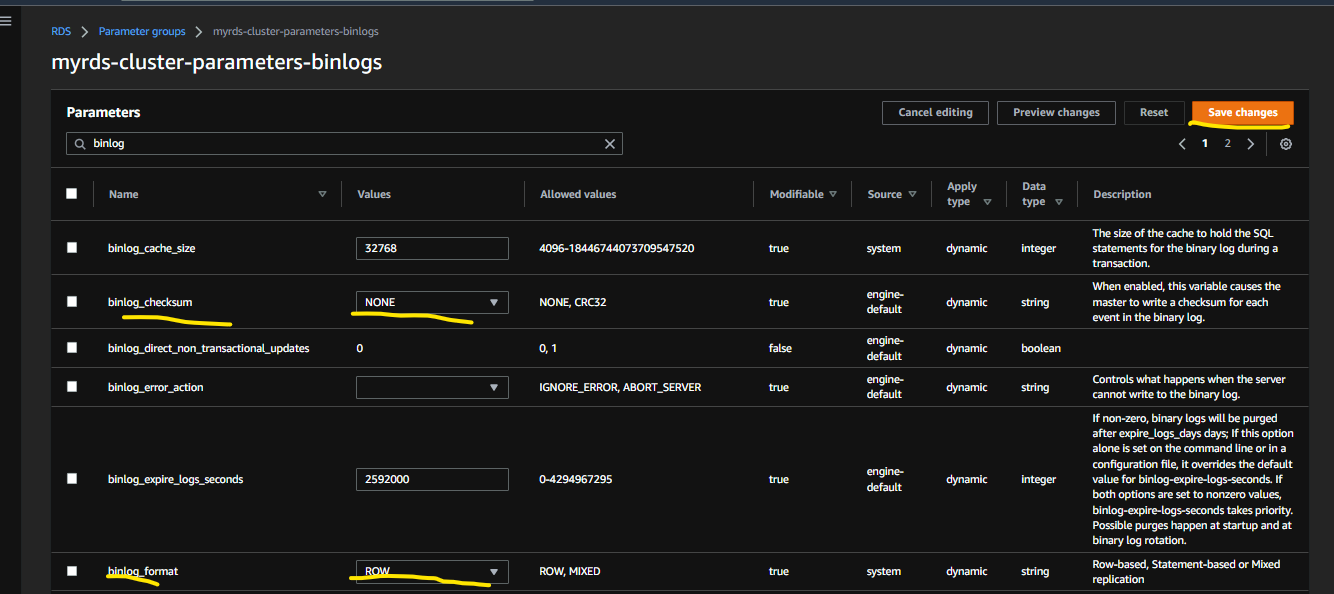The image size is (1334, 594).
Task: Click the Description column header
Action: point(1122,194)
